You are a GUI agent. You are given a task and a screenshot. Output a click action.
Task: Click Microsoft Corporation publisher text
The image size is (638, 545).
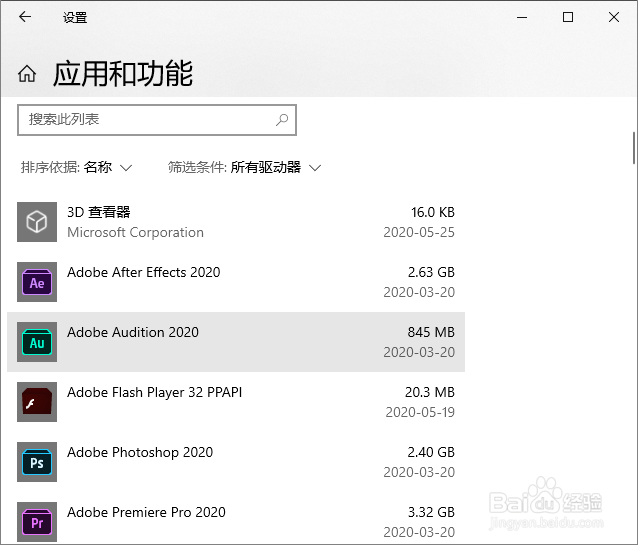tap(135, 232)
